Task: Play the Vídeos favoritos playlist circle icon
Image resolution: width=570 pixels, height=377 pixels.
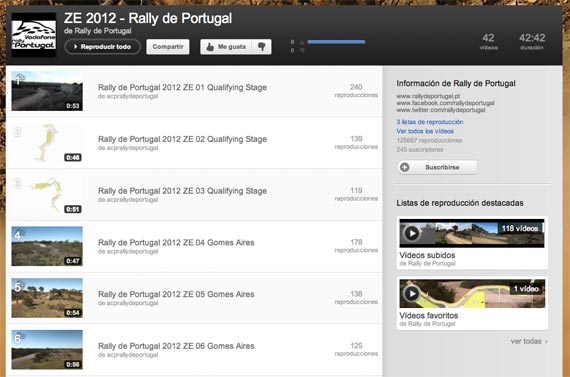Action: coord(412,293)
